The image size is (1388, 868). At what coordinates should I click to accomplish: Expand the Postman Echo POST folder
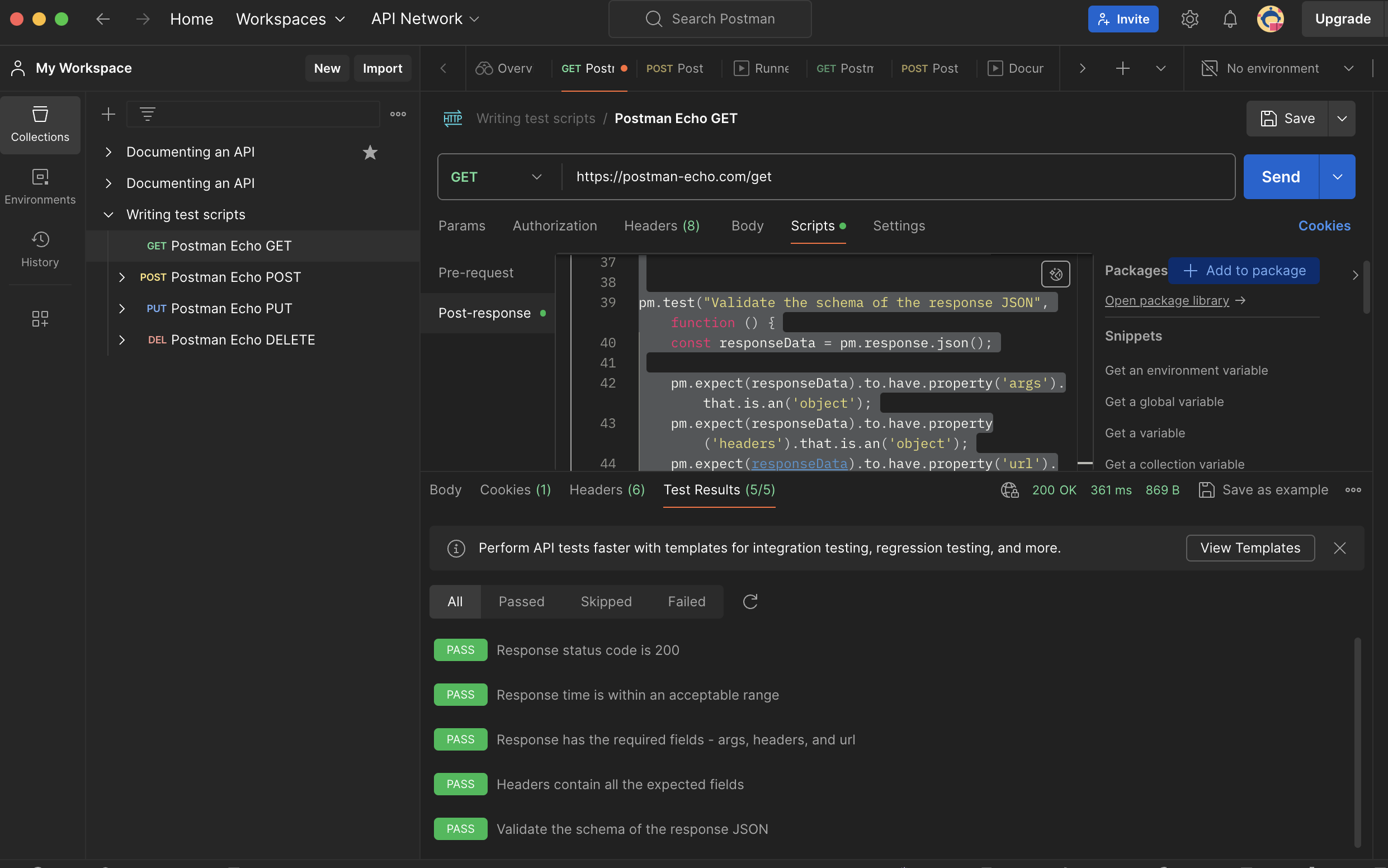click(x=122, y=277)
